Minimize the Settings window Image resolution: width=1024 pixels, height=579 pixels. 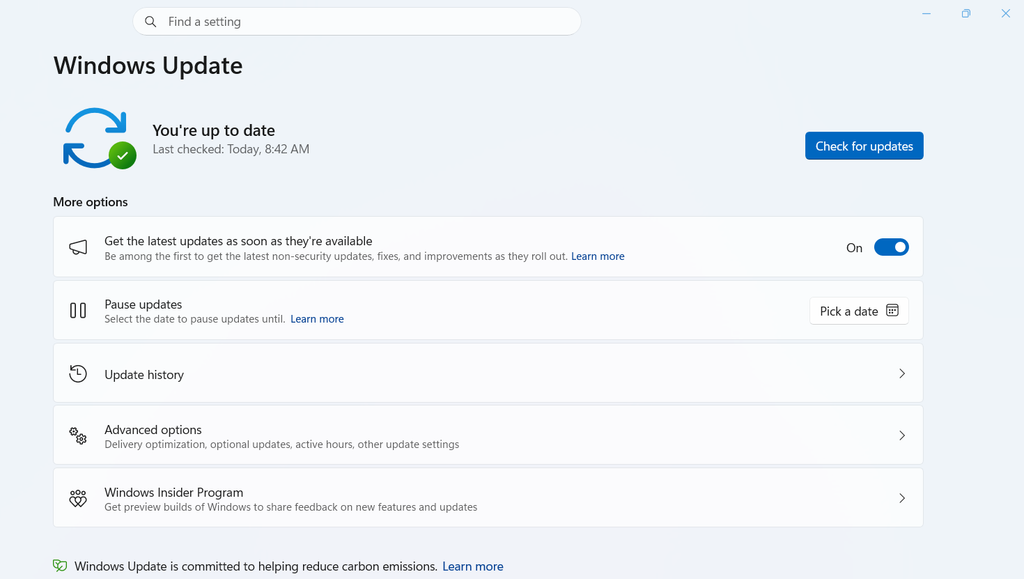pyautogui.click(x=926, y=14)
